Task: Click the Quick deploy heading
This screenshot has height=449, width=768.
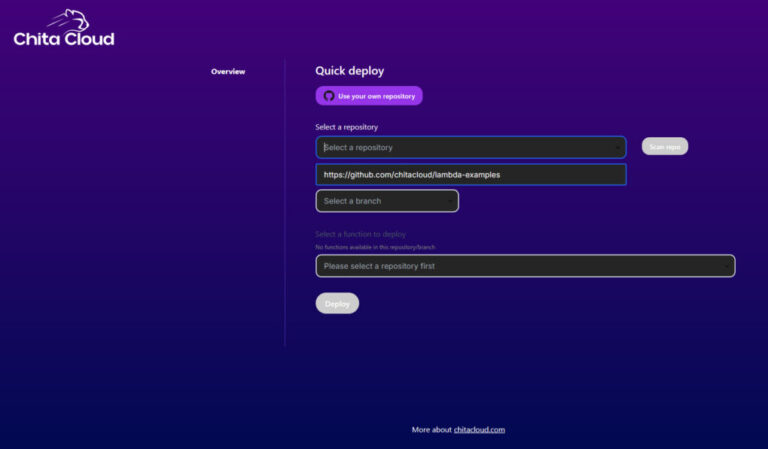Action: 350,71
